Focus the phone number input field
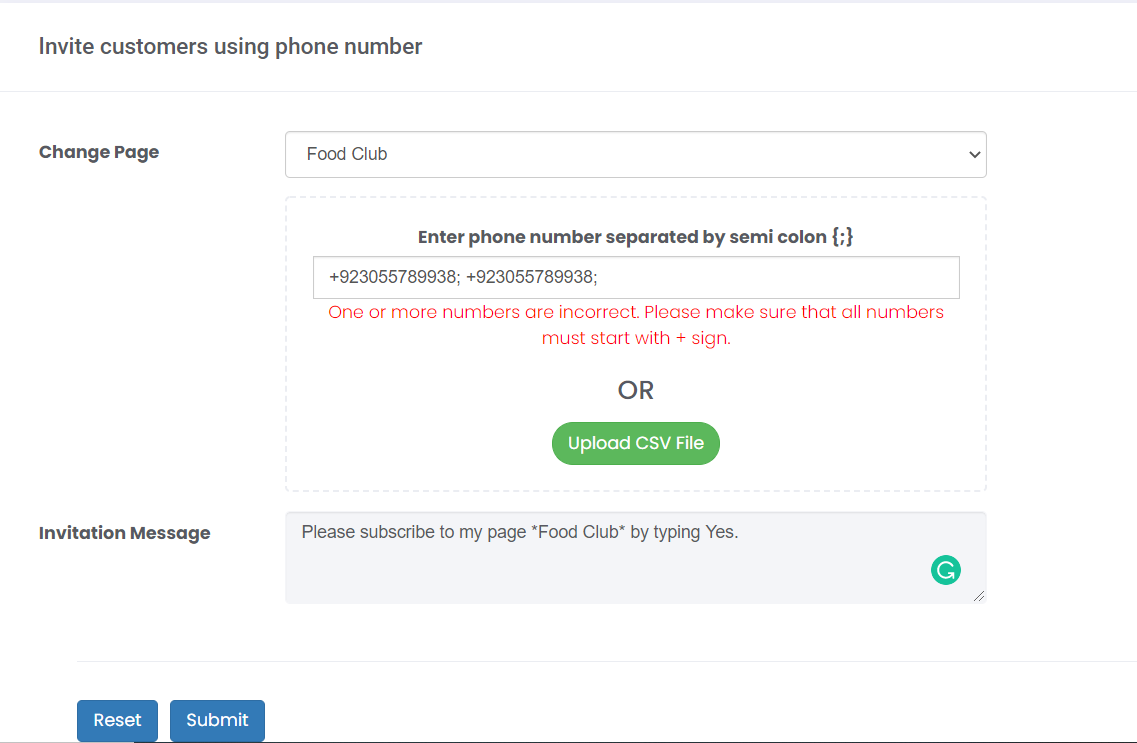 [x=635, y=277]
